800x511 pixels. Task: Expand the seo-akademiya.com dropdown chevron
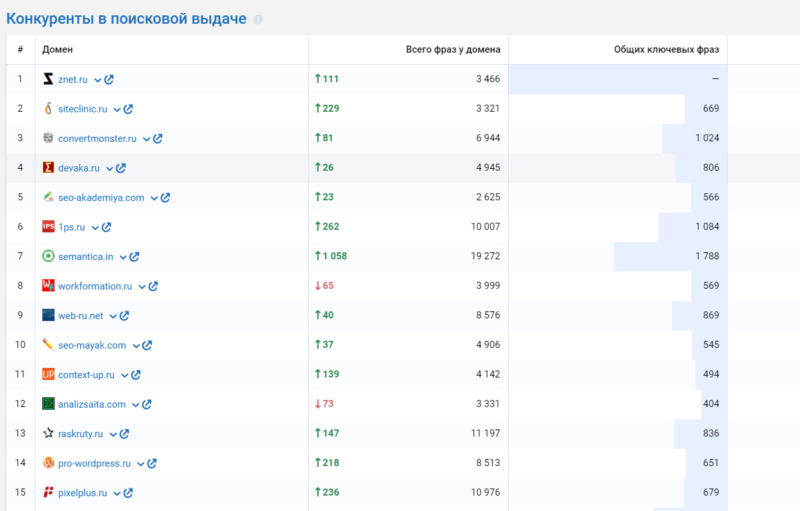pyautogui.click(x=154, y=199)
